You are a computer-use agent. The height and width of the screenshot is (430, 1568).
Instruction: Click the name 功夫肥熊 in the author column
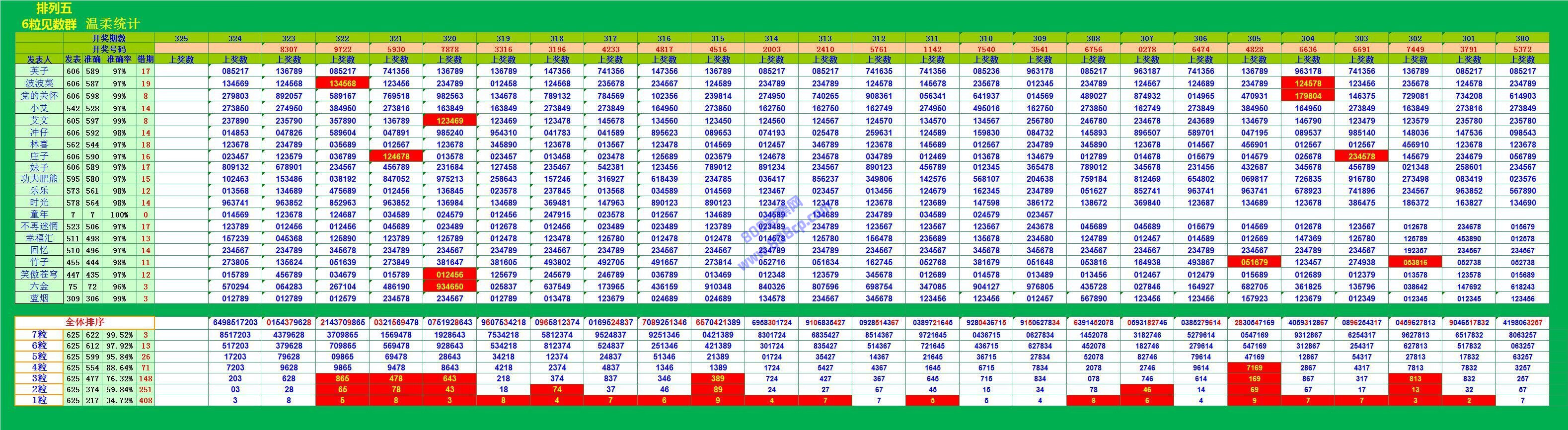tap(39, 179)
